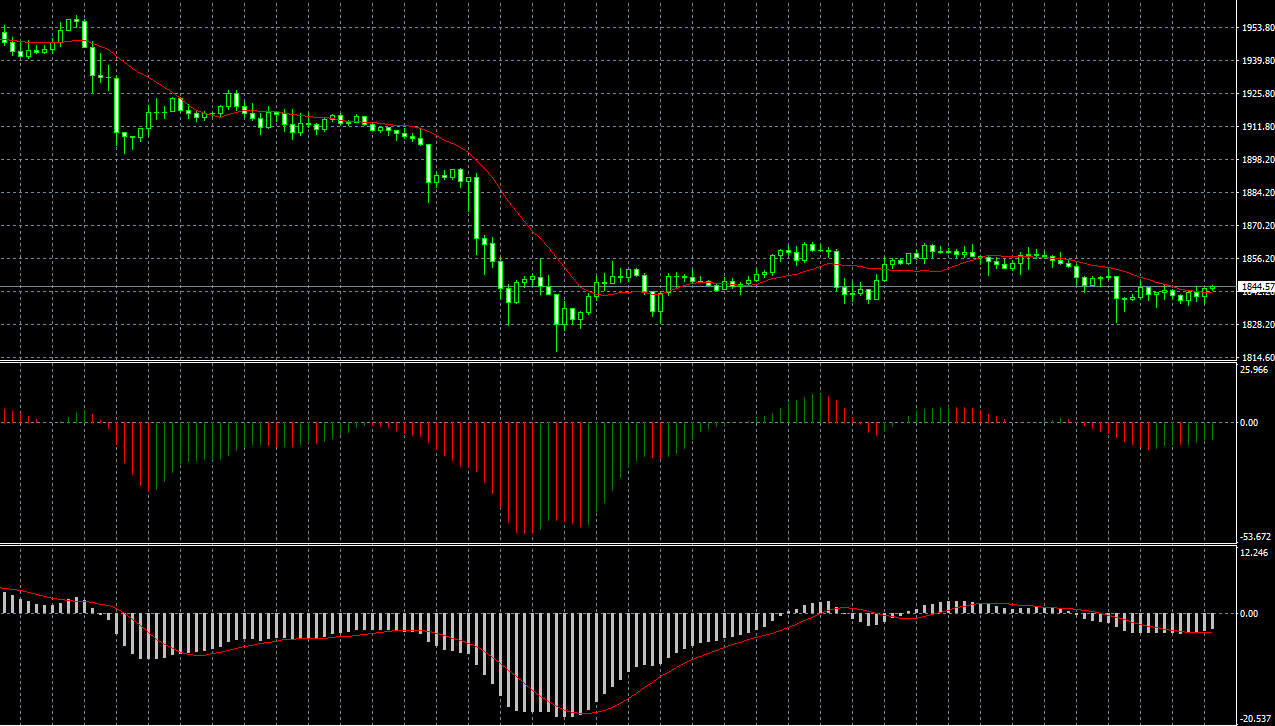Click the 1870.20 price level label
This screenshot has width=1275, height=726.
[1256, 226]
